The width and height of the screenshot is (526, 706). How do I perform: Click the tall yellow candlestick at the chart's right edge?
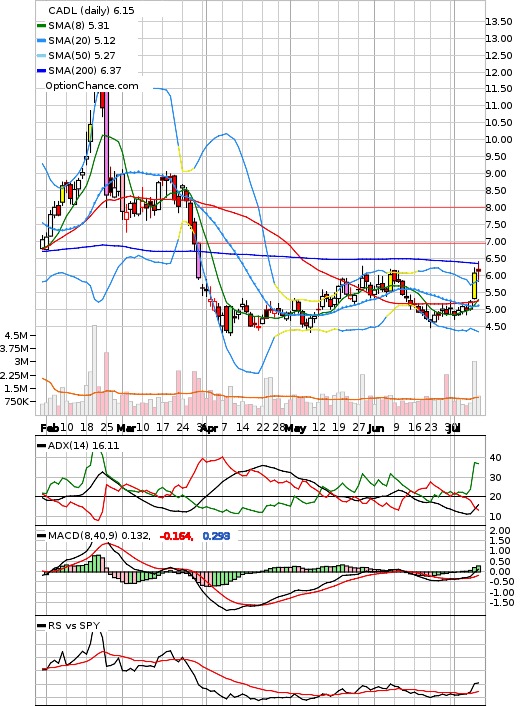tap(475, 285)
